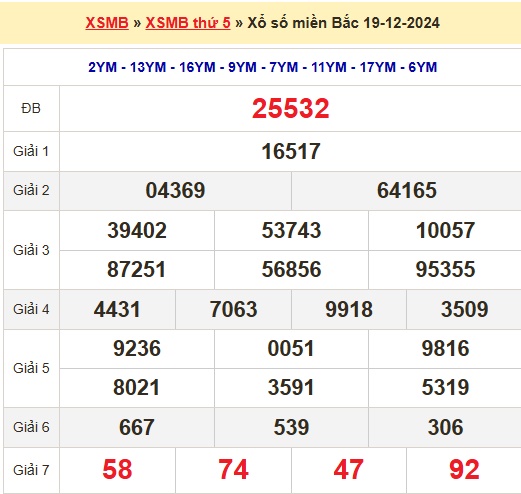Screen dimensions: 521x494
Task: Select seventh prize number 74
Action: point(233,470)
